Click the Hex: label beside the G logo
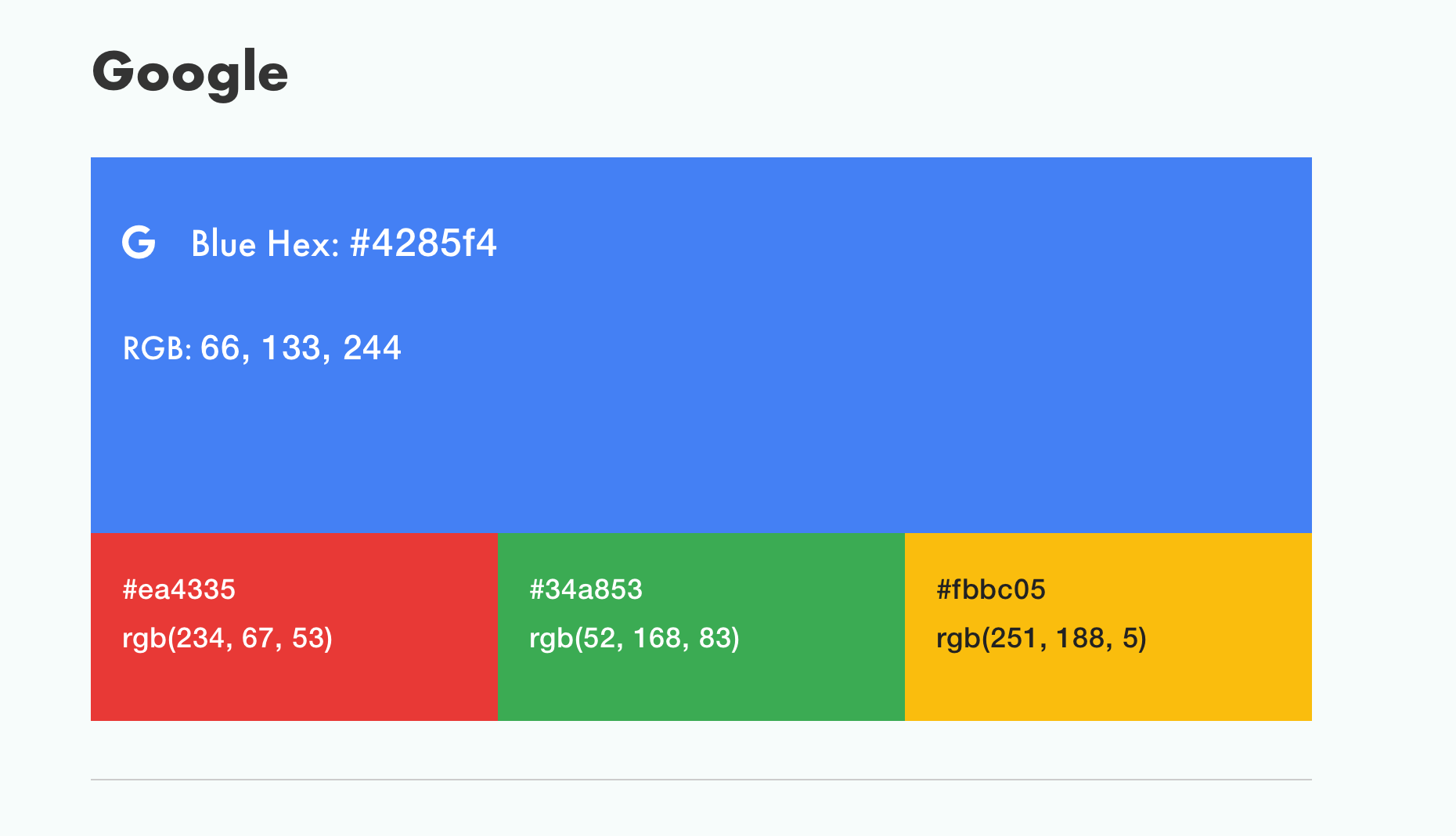This screenshot has height=836, width=1456. coord(303,243)
